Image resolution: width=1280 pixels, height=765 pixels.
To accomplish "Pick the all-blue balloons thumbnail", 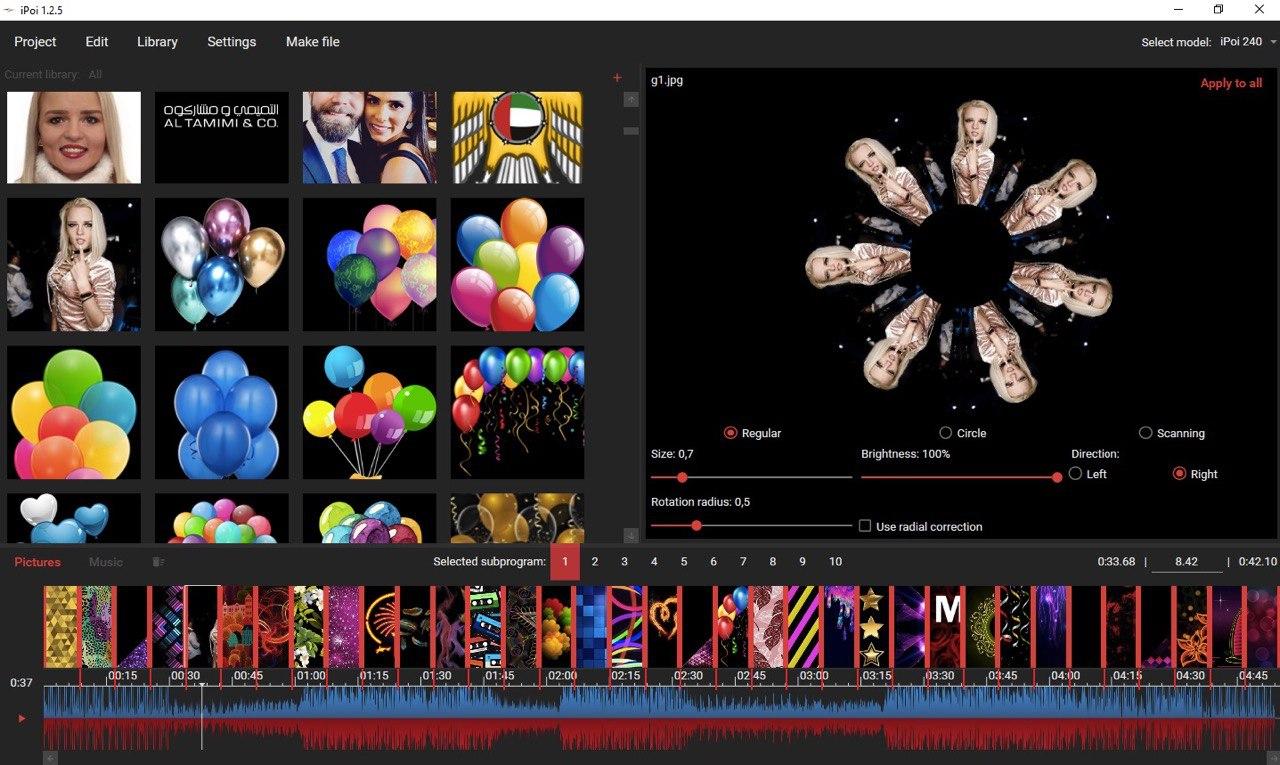I will point(222,412).
